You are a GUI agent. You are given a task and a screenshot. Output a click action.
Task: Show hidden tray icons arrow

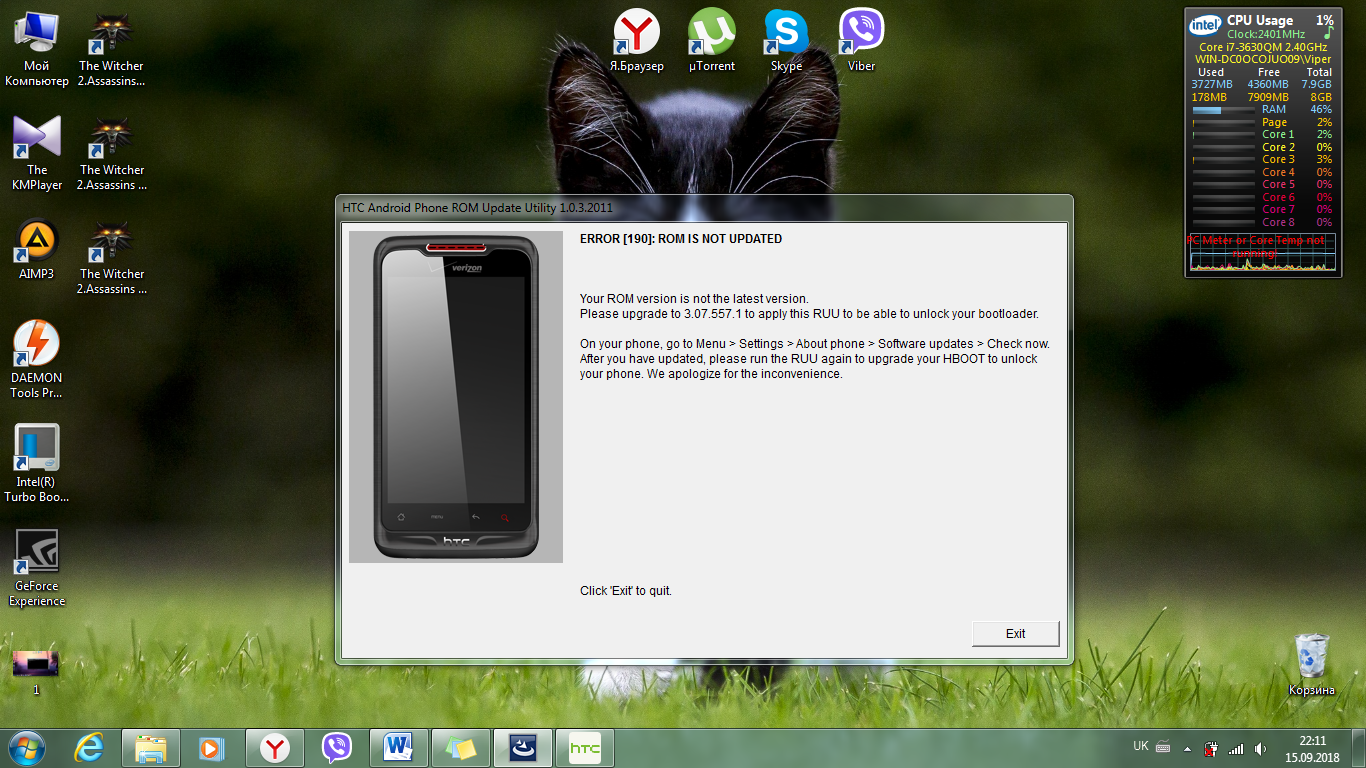point(1188,748)
